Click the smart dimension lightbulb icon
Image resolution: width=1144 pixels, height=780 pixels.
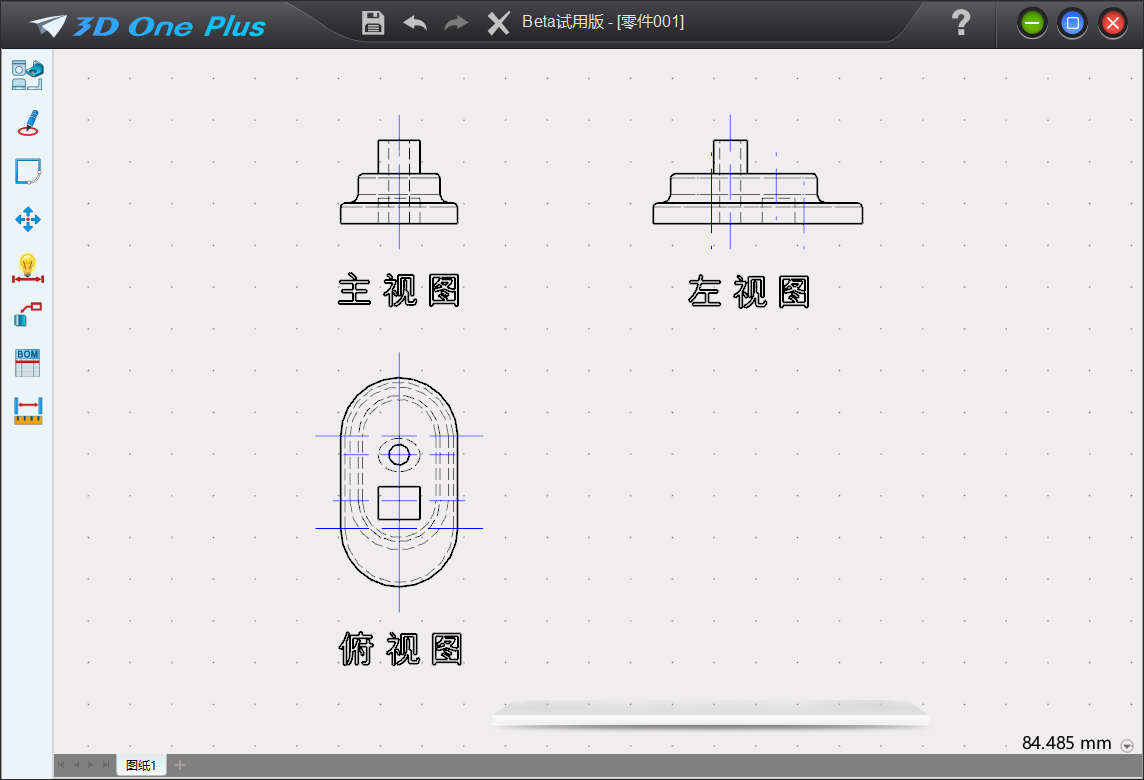coord(27,267)
